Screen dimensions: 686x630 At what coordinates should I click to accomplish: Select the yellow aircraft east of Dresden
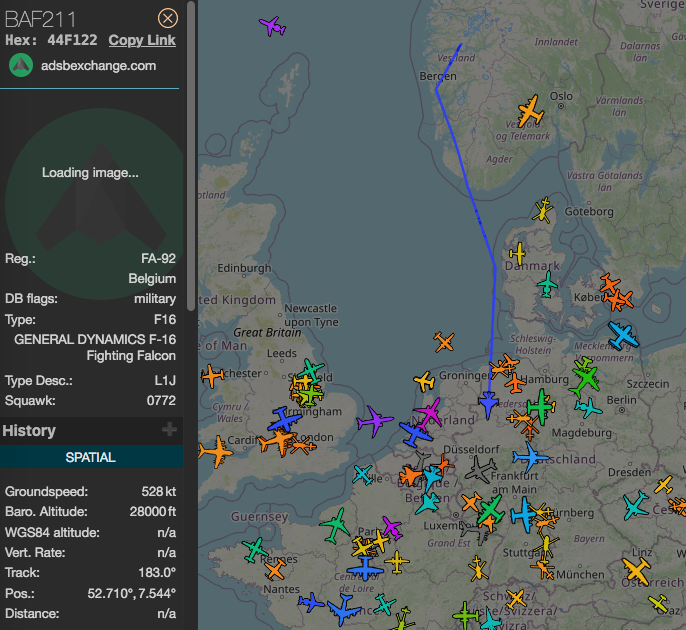tap(663, 485)
